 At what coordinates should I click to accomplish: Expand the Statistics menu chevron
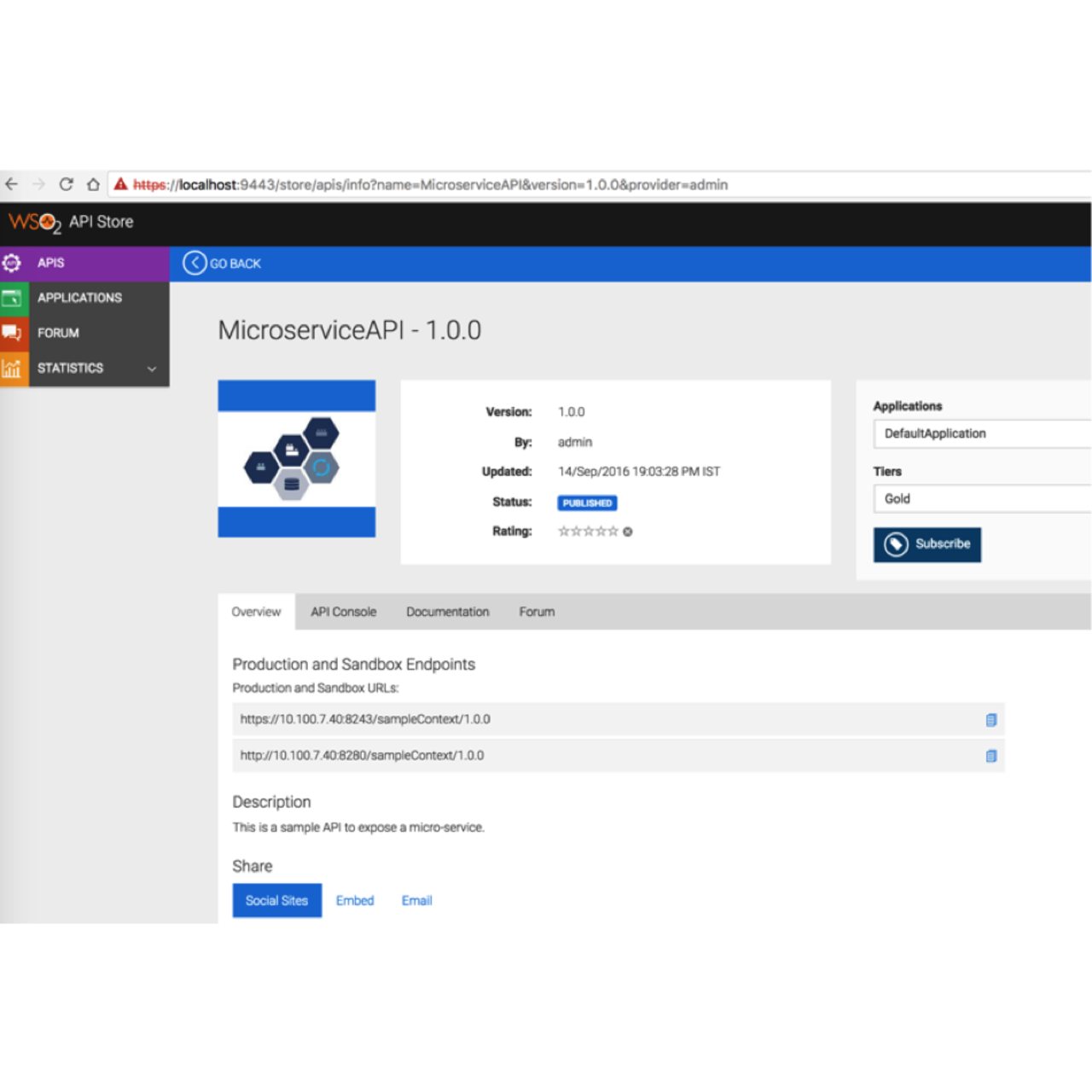coord(152,369)
